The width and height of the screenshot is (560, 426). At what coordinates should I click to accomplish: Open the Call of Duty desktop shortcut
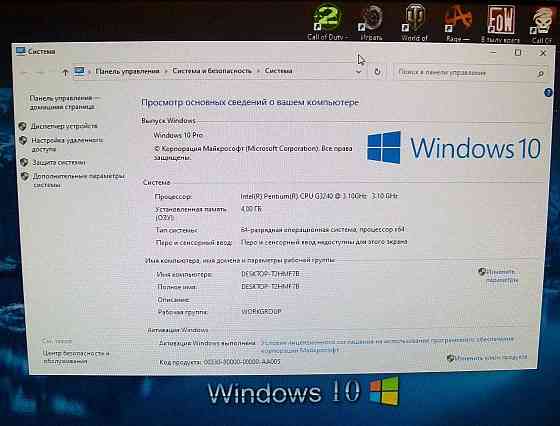point(328,21)
